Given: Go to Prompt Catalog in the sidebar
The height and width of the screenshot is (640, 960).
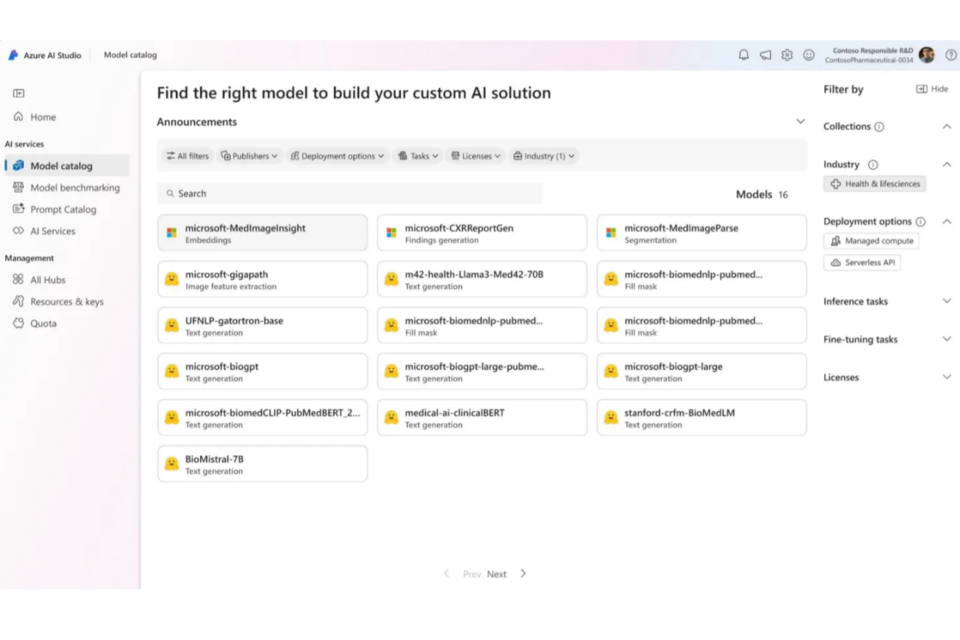Looking at the screenshot, I should tap(63, 210).
